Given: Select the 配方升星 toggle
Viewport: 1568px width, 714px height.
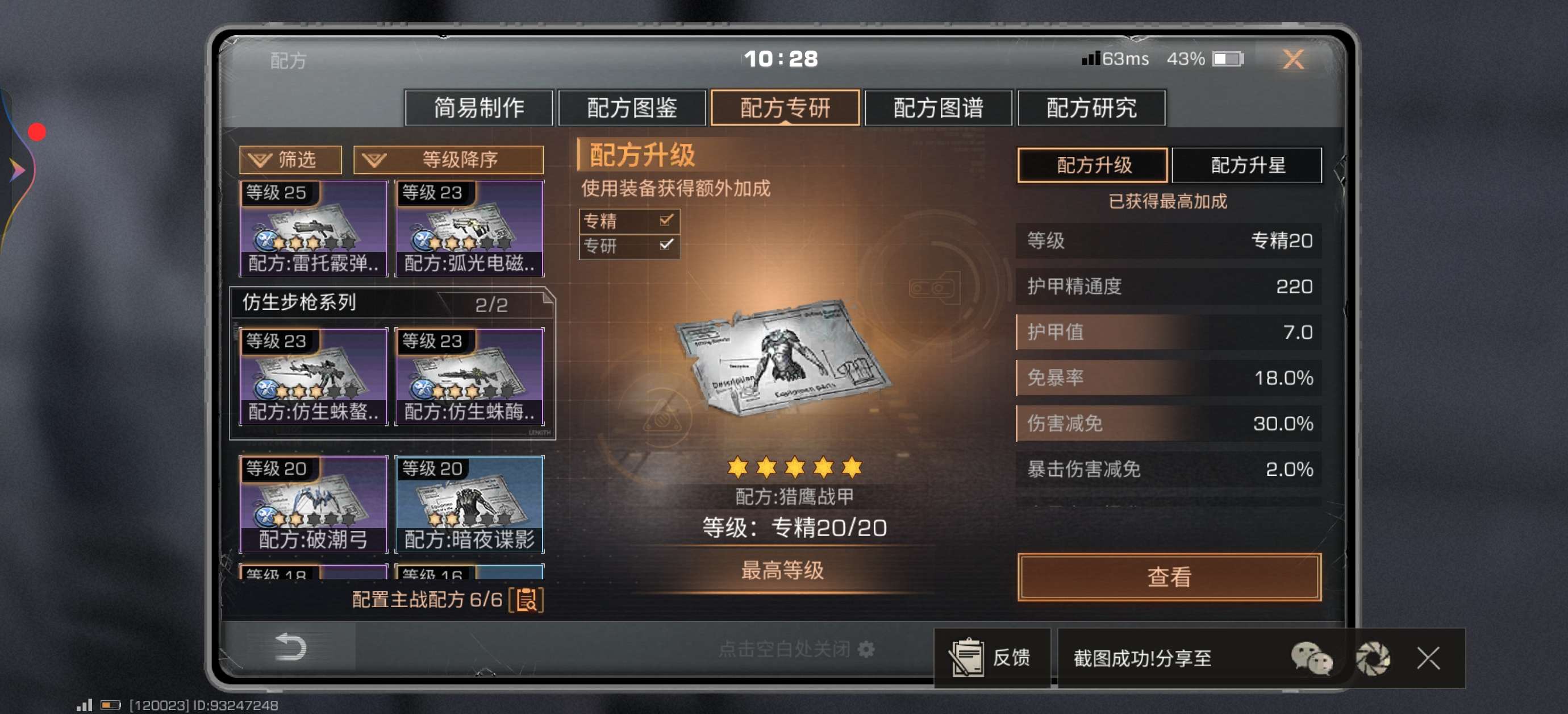Looking at the screenshot, I should [x=1246, y=165].
